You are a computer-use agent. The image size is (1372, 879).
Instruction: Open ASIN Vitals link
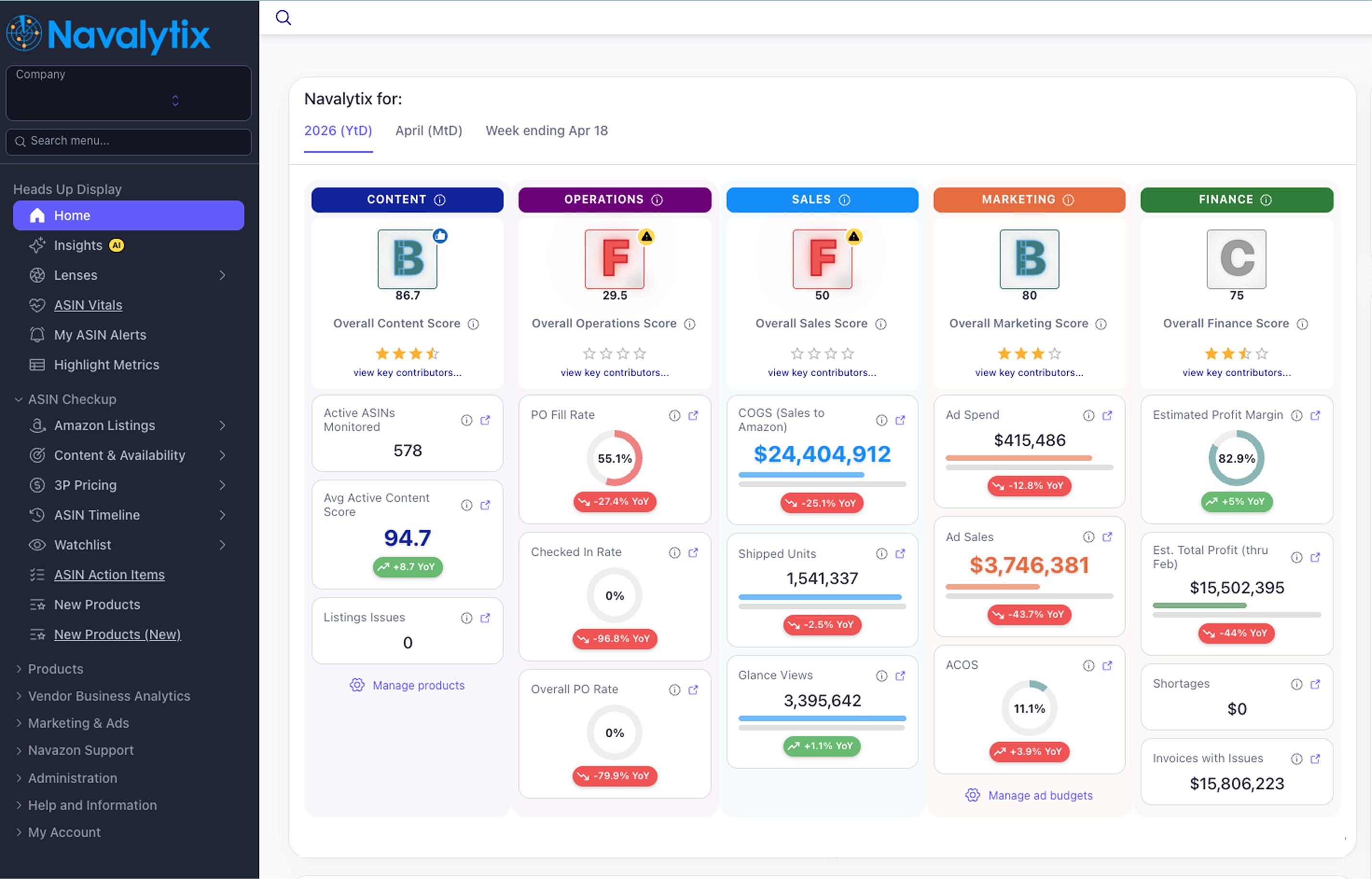click(88, 305)
